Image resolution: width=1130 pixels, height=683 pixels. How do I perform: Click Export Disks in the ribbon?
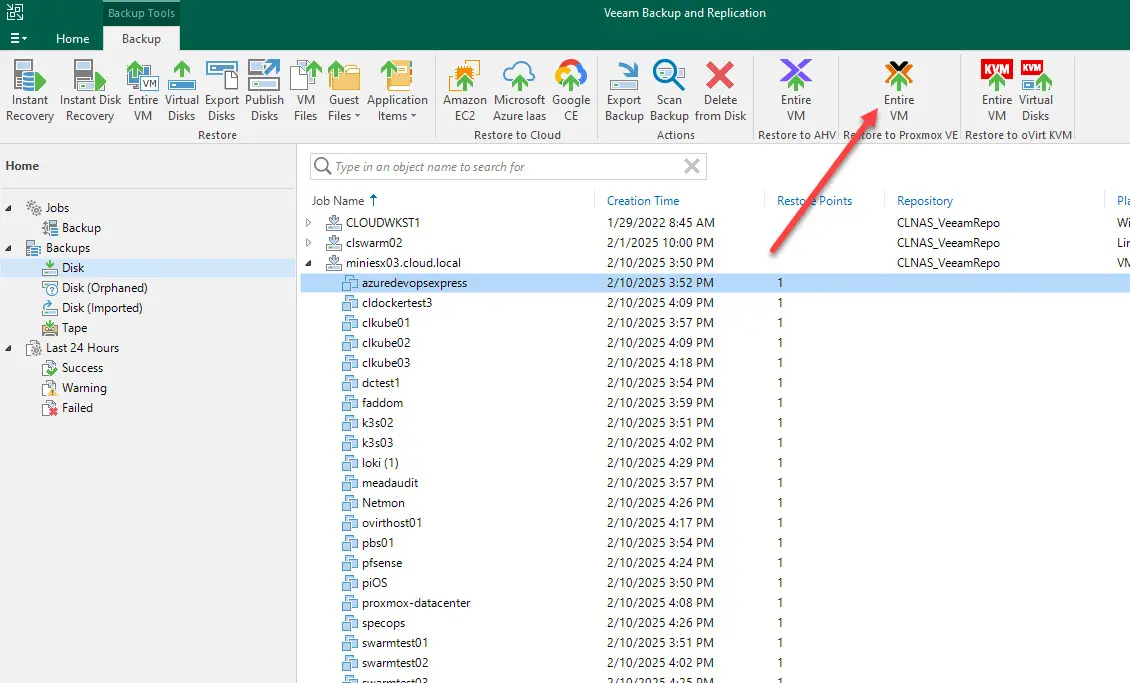[222, 90]
